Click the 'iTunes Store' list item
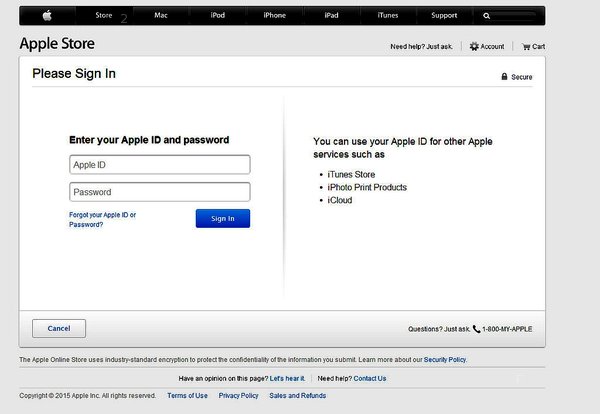The height and width of the screenshot is (414, 600). (x=351, y=174)
